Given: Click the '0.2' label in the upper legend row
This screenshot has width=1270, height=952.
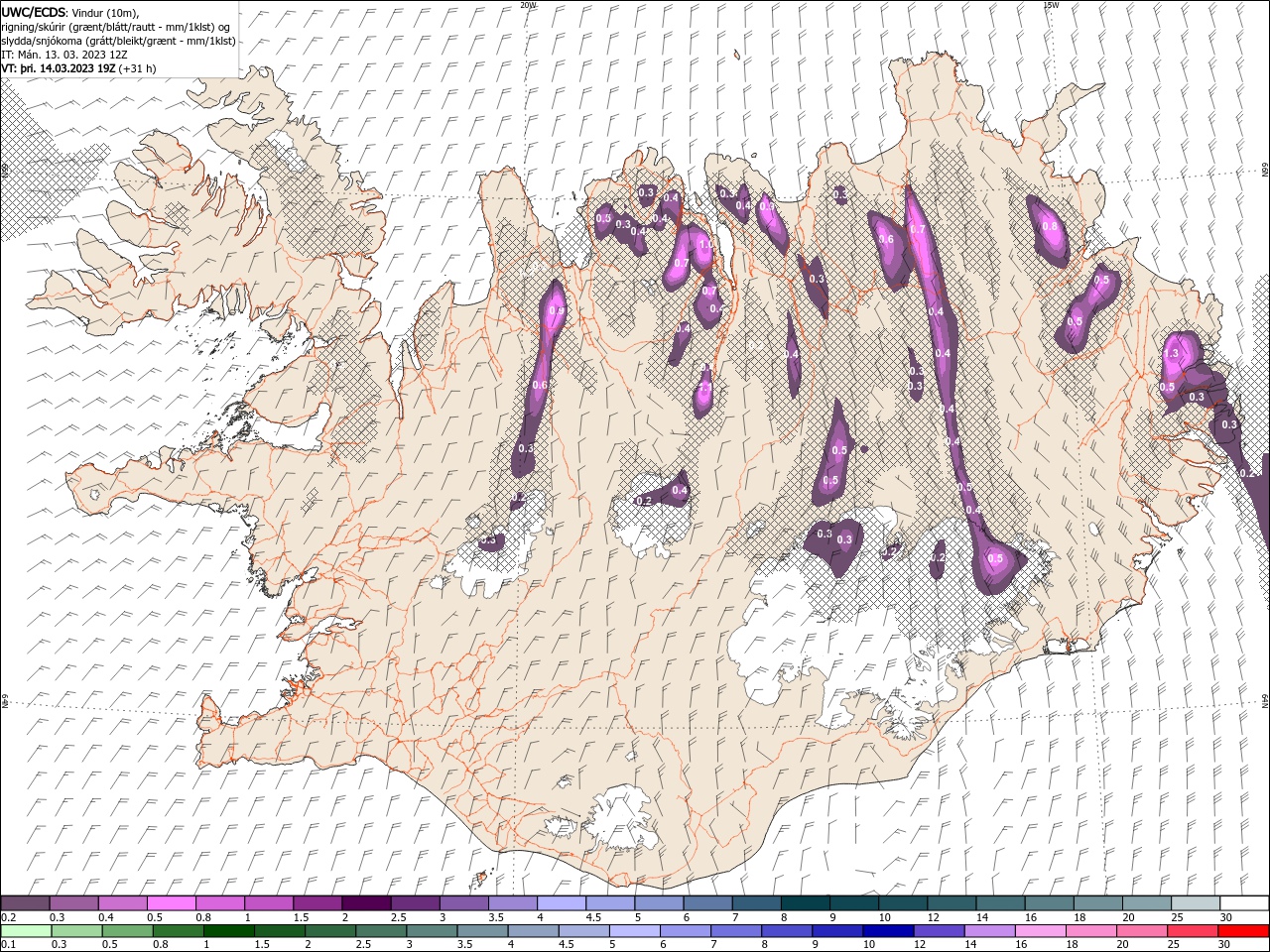Looking at the screenshot, I should point(8,917).
